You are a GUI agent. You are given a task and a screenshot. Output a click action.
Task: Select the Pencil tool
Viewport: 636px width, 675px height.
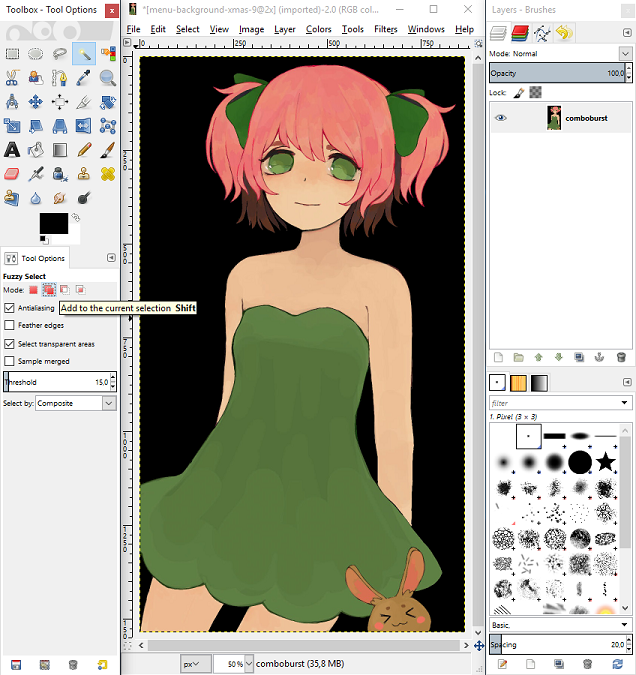click(84, 150)
